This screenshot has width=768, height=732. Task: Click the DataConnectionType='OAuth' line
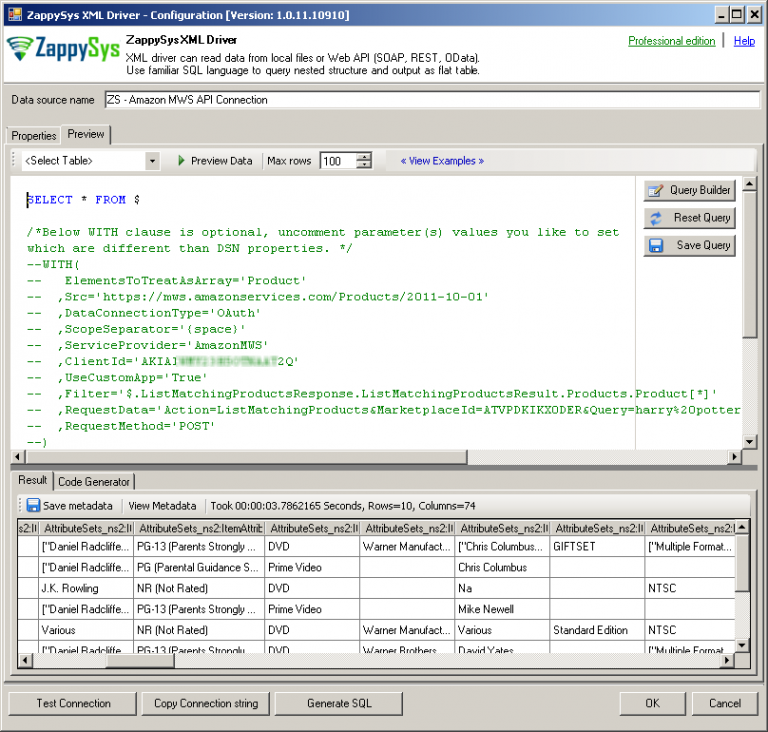(163, 313)
